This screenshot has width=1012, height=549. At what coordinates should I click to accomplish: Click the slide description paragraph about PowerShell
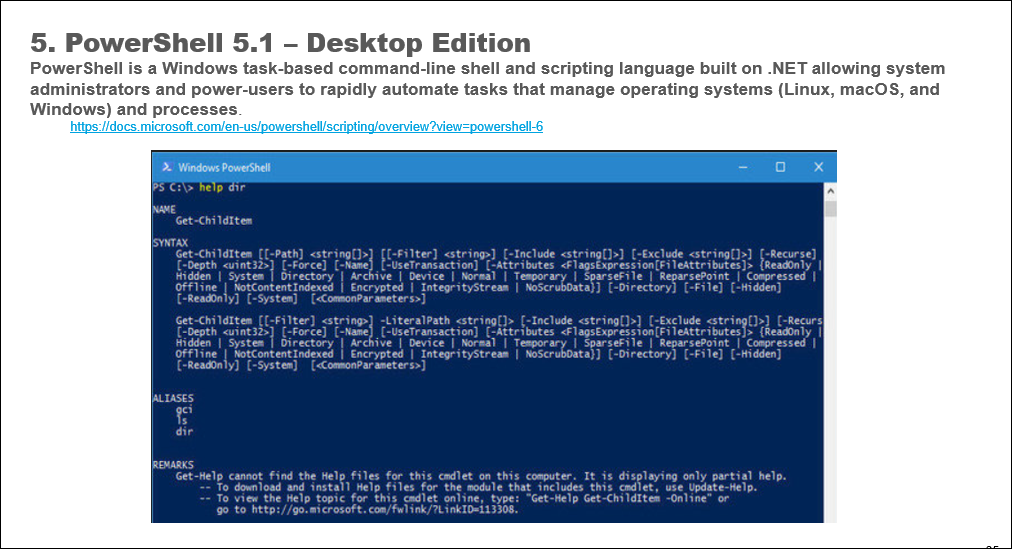click(487, 89)
